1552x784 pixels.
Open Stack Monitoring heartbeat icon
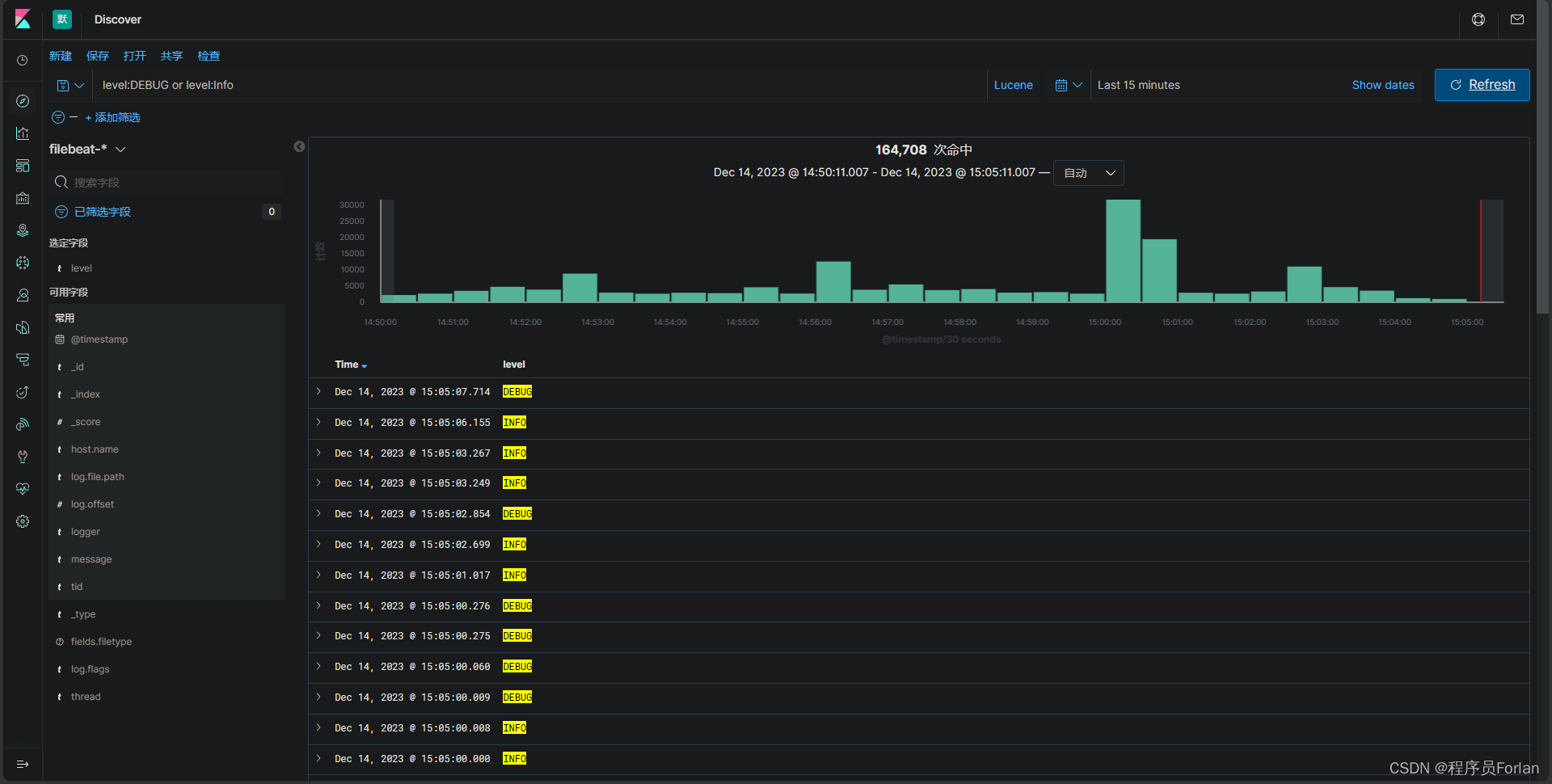click(x=23, y=489)
